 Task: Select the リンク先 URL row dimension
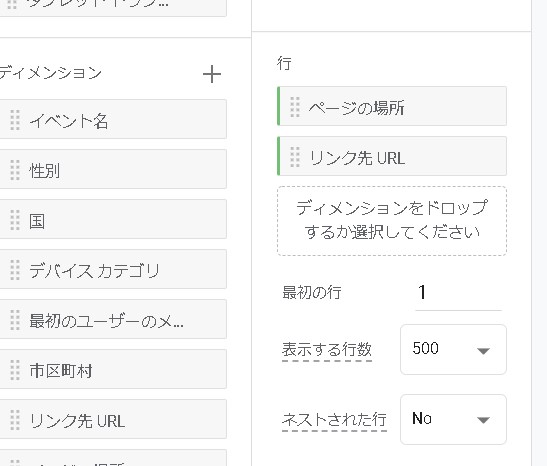tap(392, 156)
